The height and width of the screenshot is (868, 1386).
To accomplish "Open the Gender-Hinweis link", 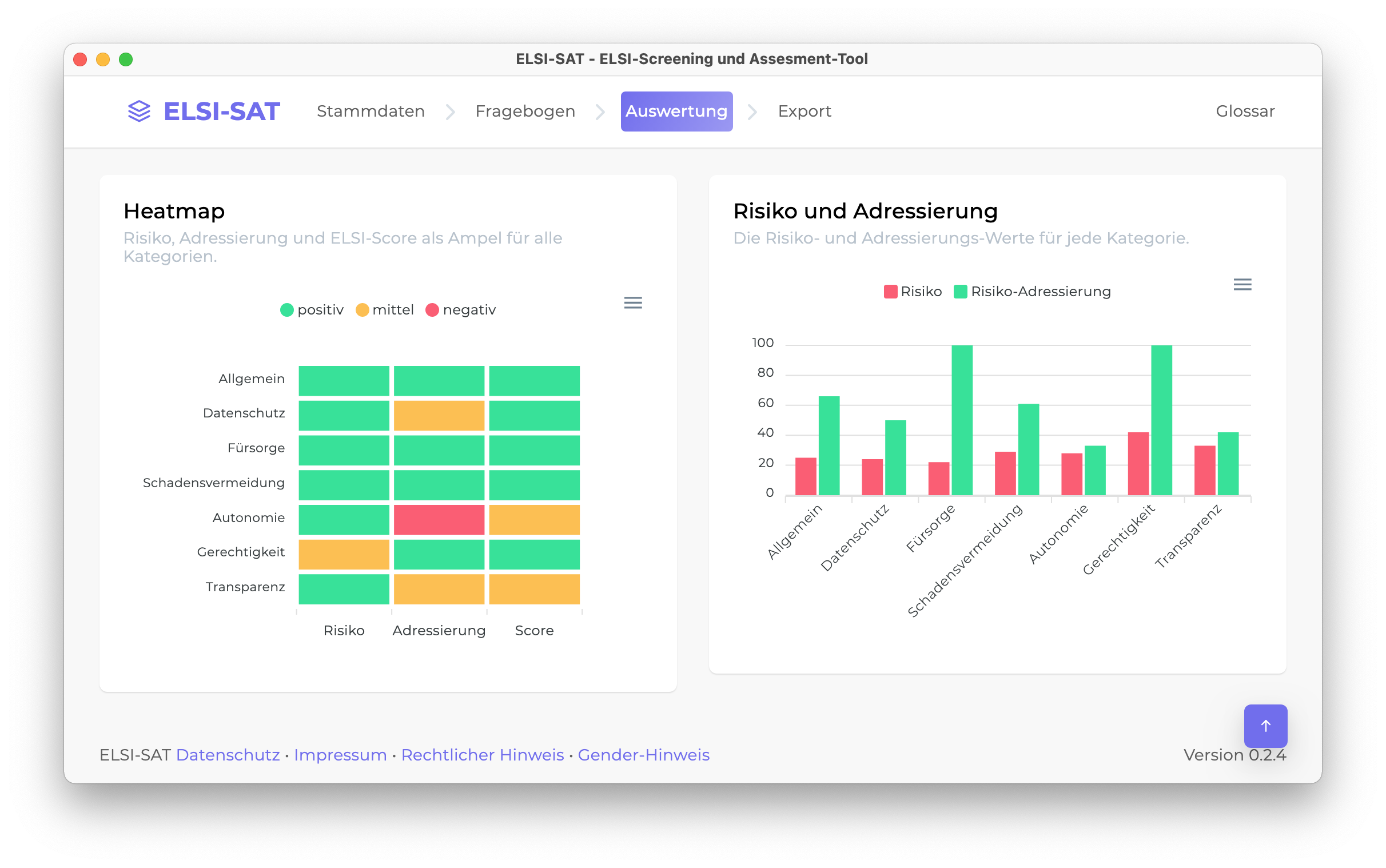I will click(644, 755).
